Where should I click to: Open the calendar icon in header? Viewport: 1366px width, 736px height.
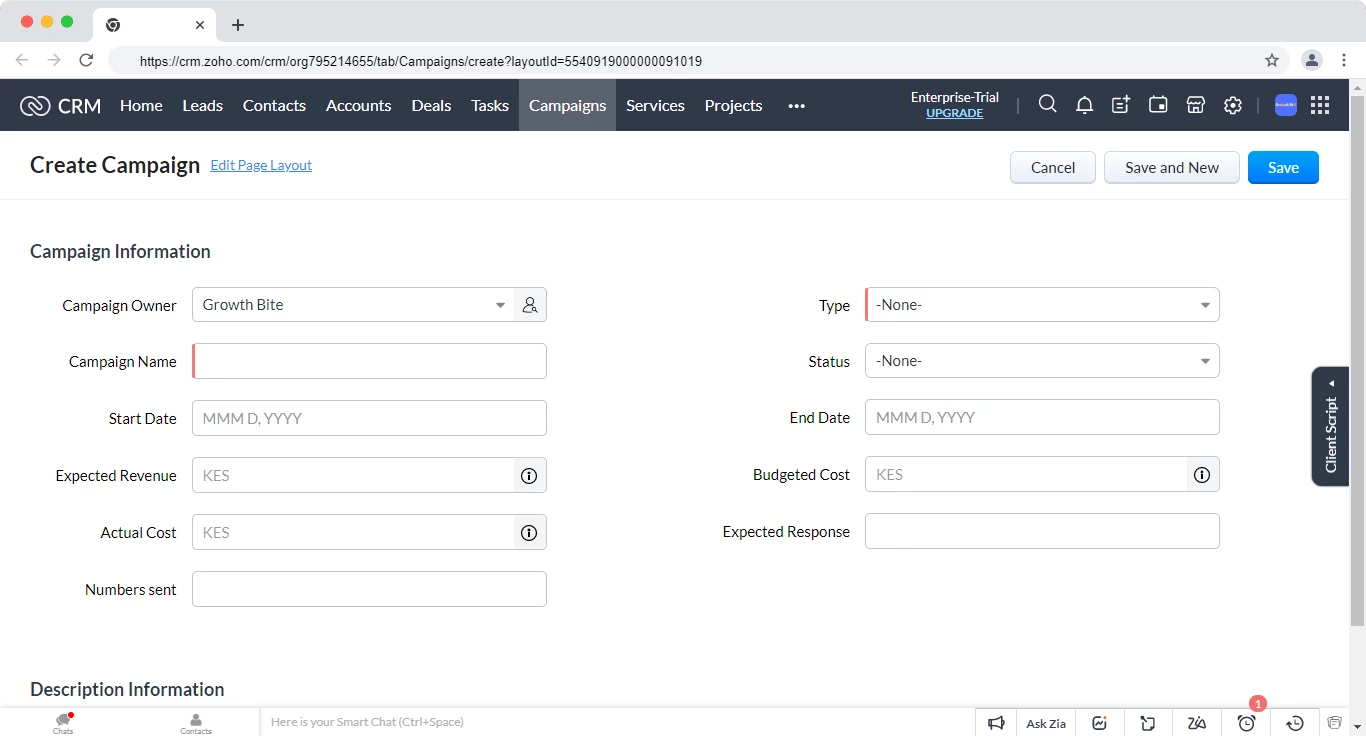tap(1158, 104)
